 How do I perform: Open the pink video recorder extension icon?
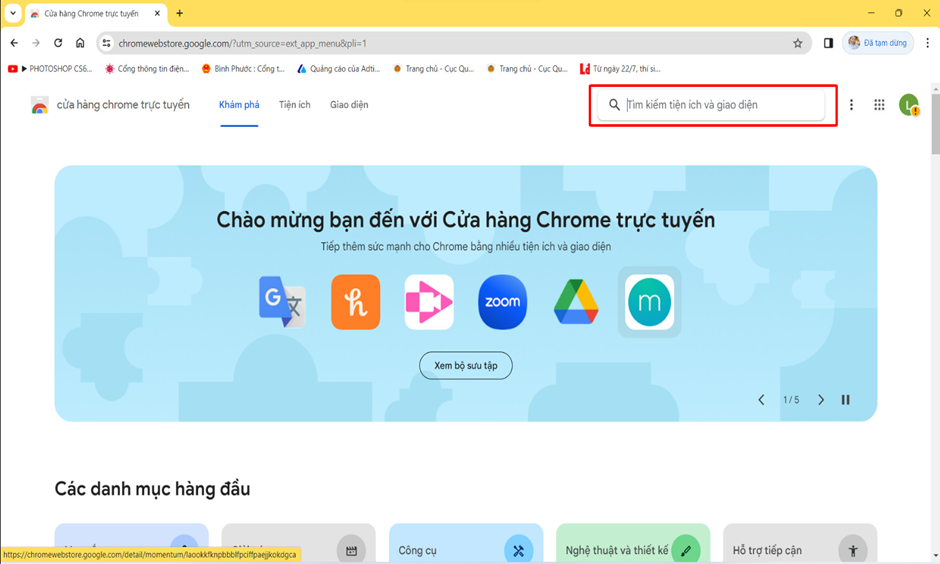pyautogui.click(x=429, y=302)
